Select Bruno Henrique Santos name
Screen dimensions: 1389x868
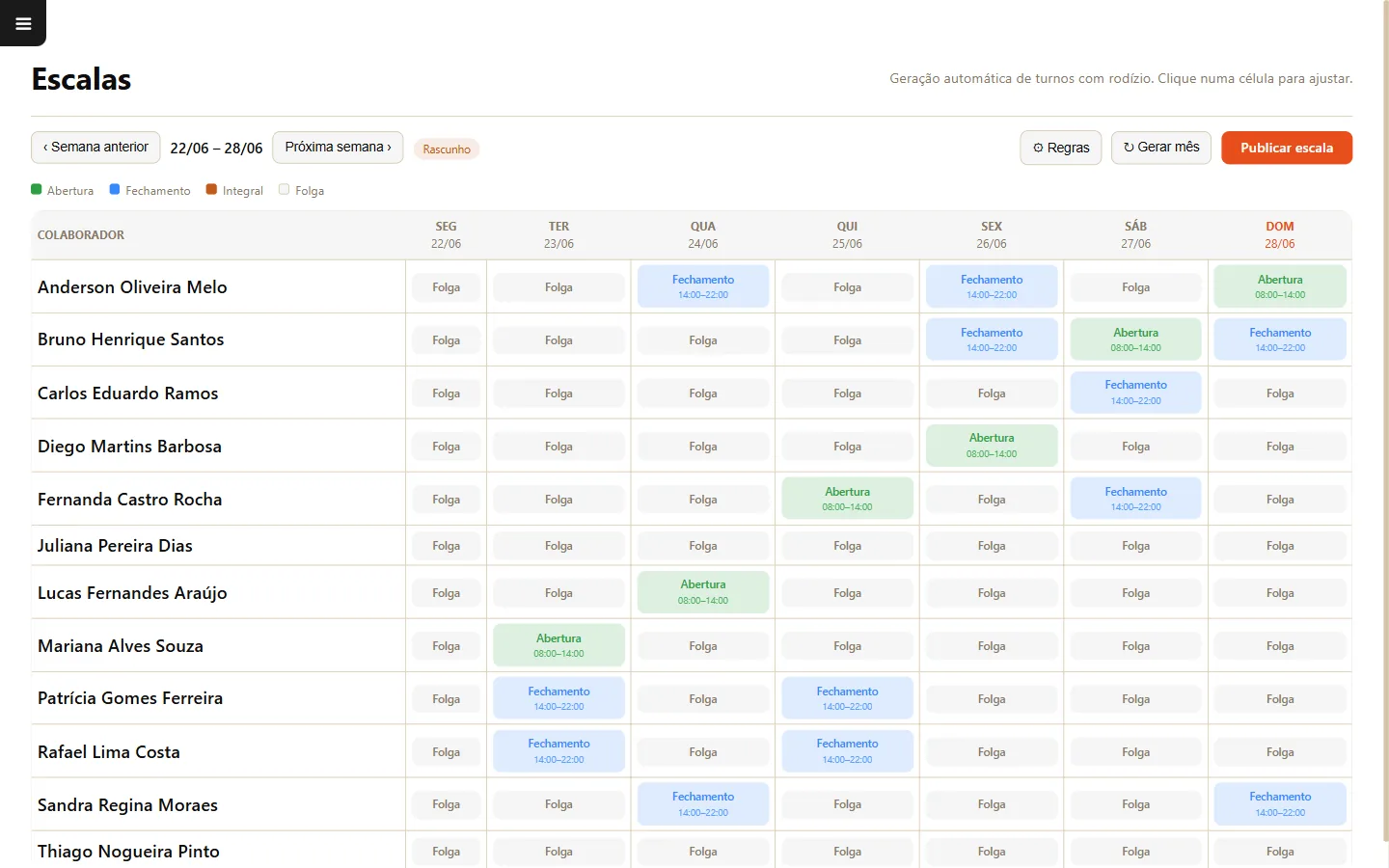coord(130,339)
